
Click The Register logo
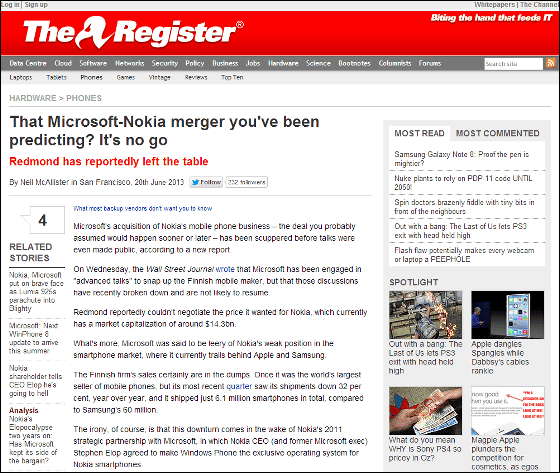click(x=133, y=33)
